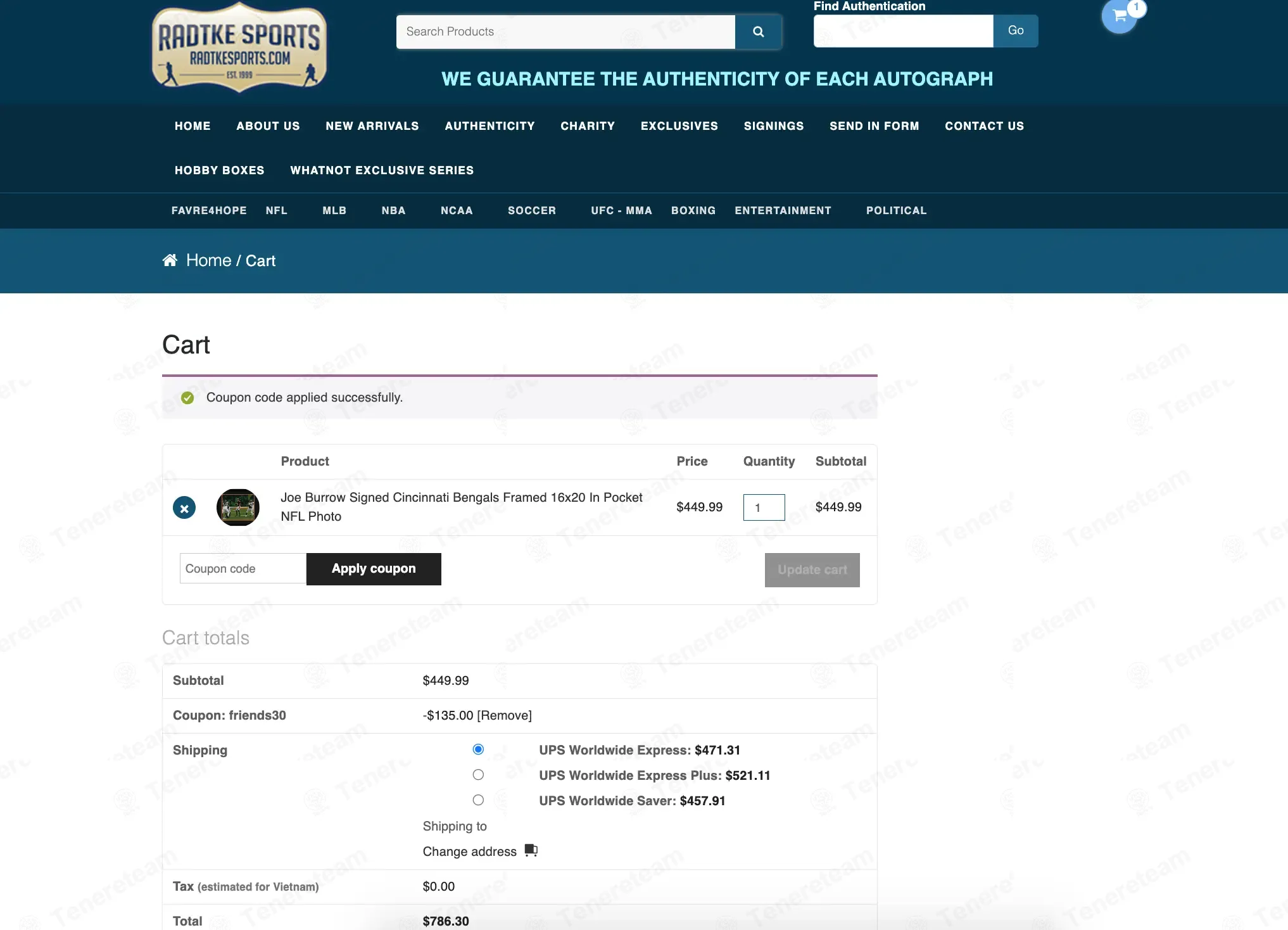The width and height of the screenshot is (1288, 930).
Task: Click the Radtke Sports logo
Action: pos(239,48)
